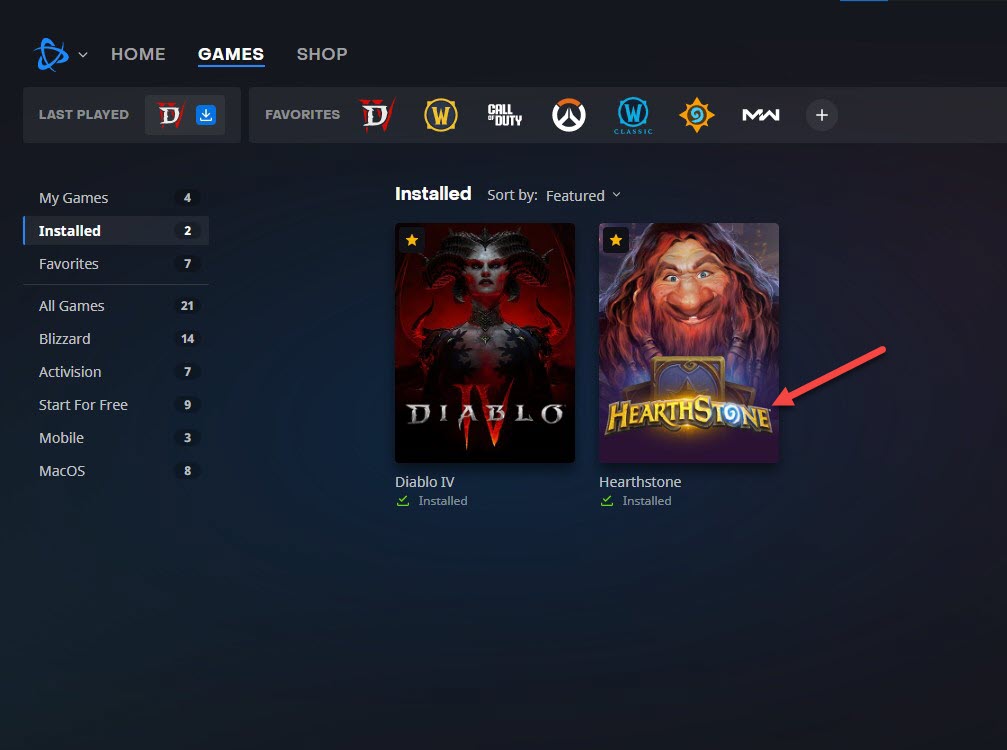The image size is (1007, 750).
Task: Click the blue download icon in Last Played
Action: click(206, 115)
